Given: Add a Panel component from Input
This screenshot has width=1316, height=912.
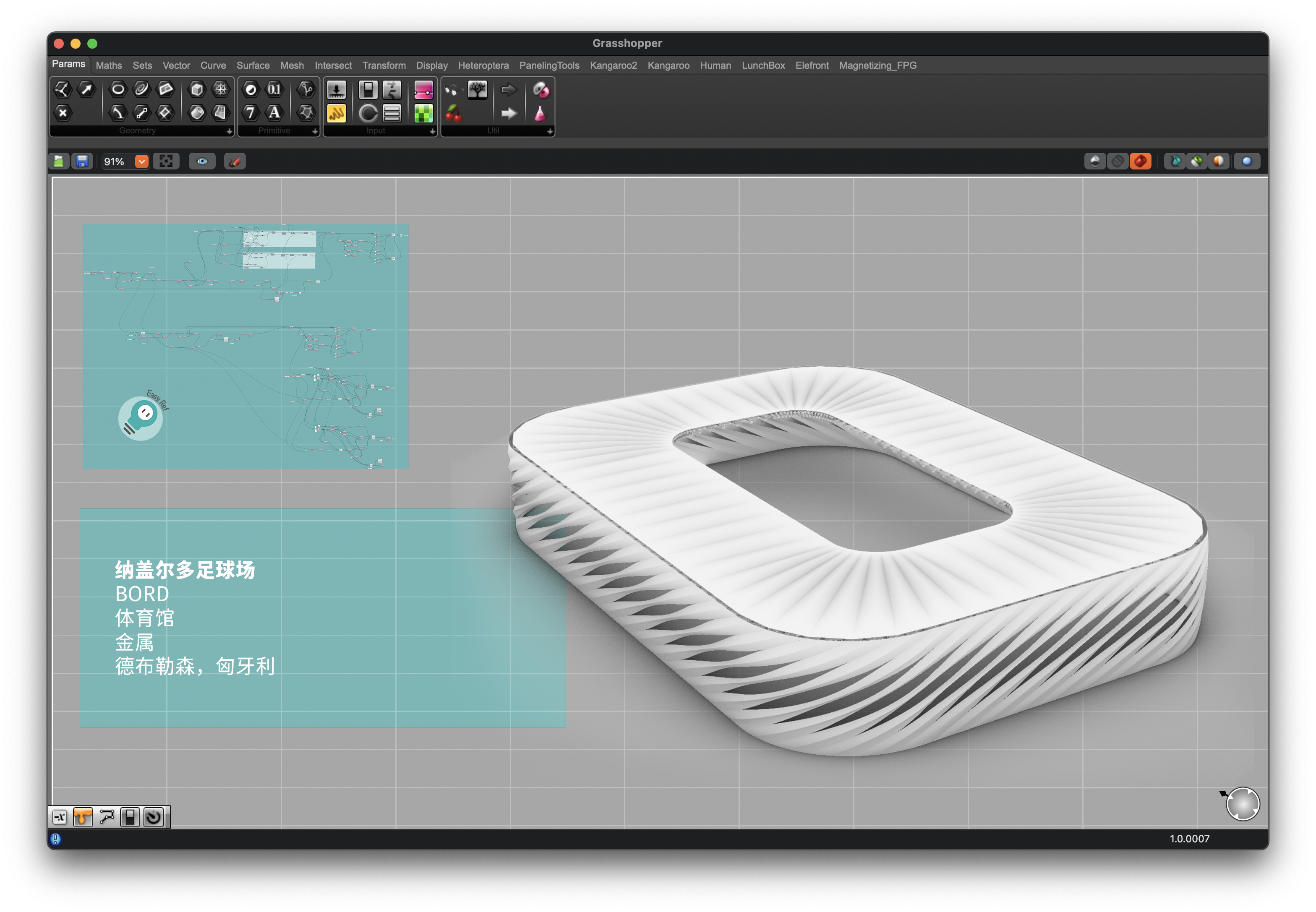Looking at the screenshot, I should tap(336, 113).
